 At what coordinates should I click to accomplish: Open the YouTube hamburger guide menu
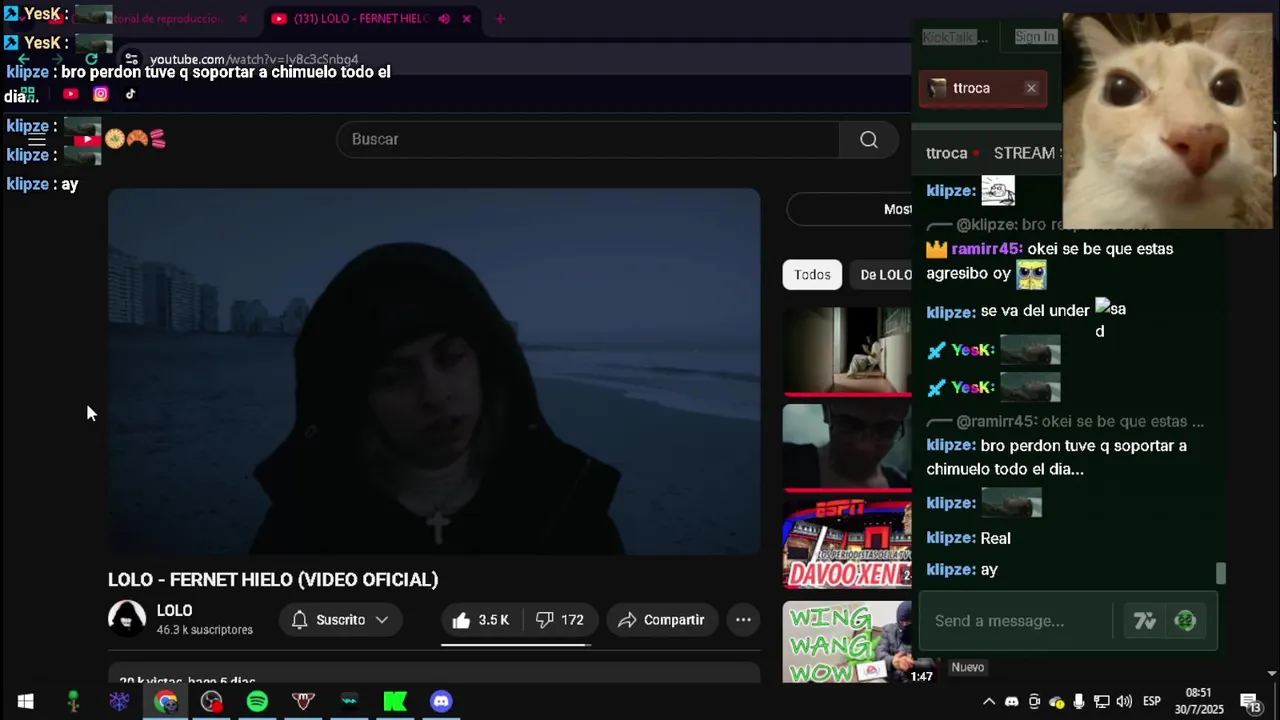click(37, 140)
